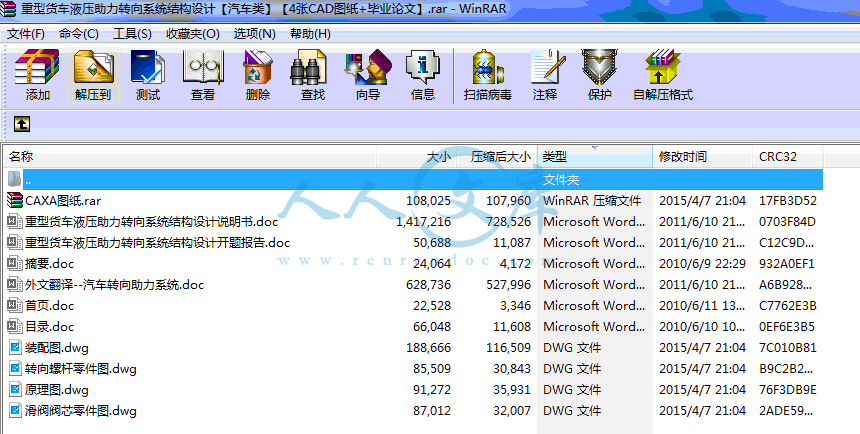Open the 收藏夹(O) menu
860x434 pixels.
click(x=193, y=34)
